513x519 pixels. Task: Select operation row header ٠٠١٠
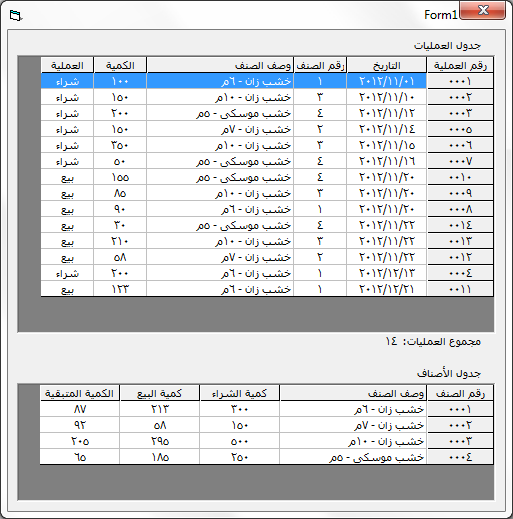point(460,177)
